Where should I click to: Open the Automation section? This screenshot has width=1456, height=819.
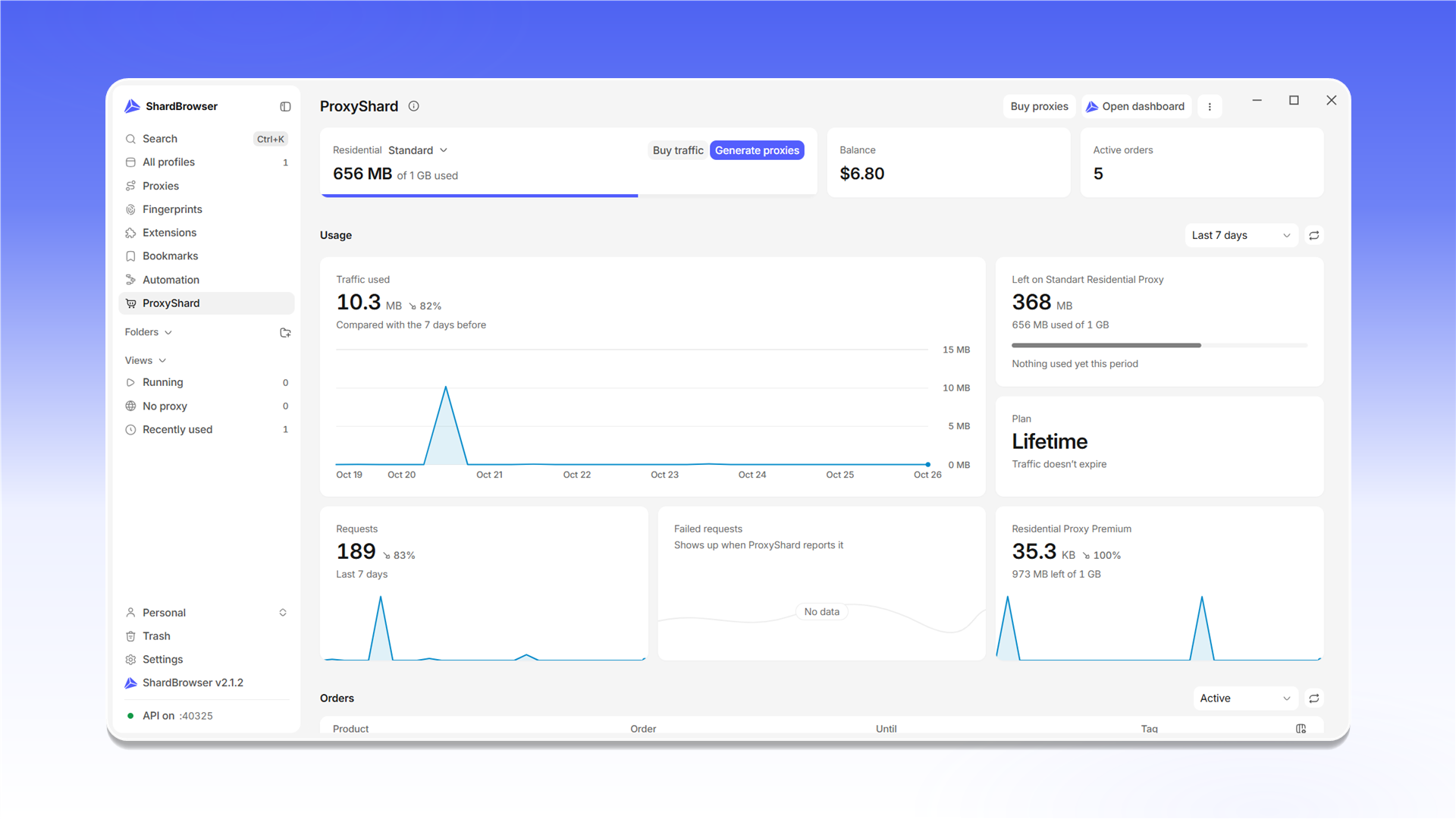tap(206, 280)
